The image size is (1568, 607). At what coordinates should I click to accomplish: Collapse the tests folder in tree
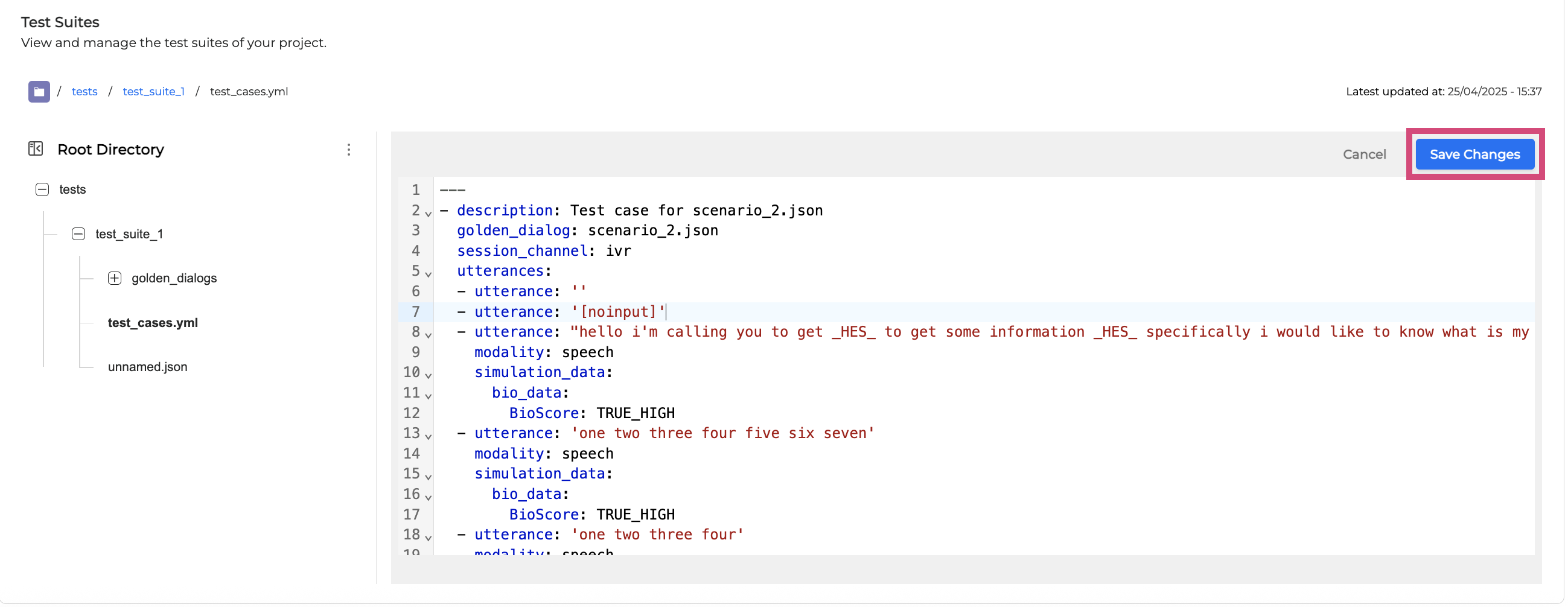point(42,189)
